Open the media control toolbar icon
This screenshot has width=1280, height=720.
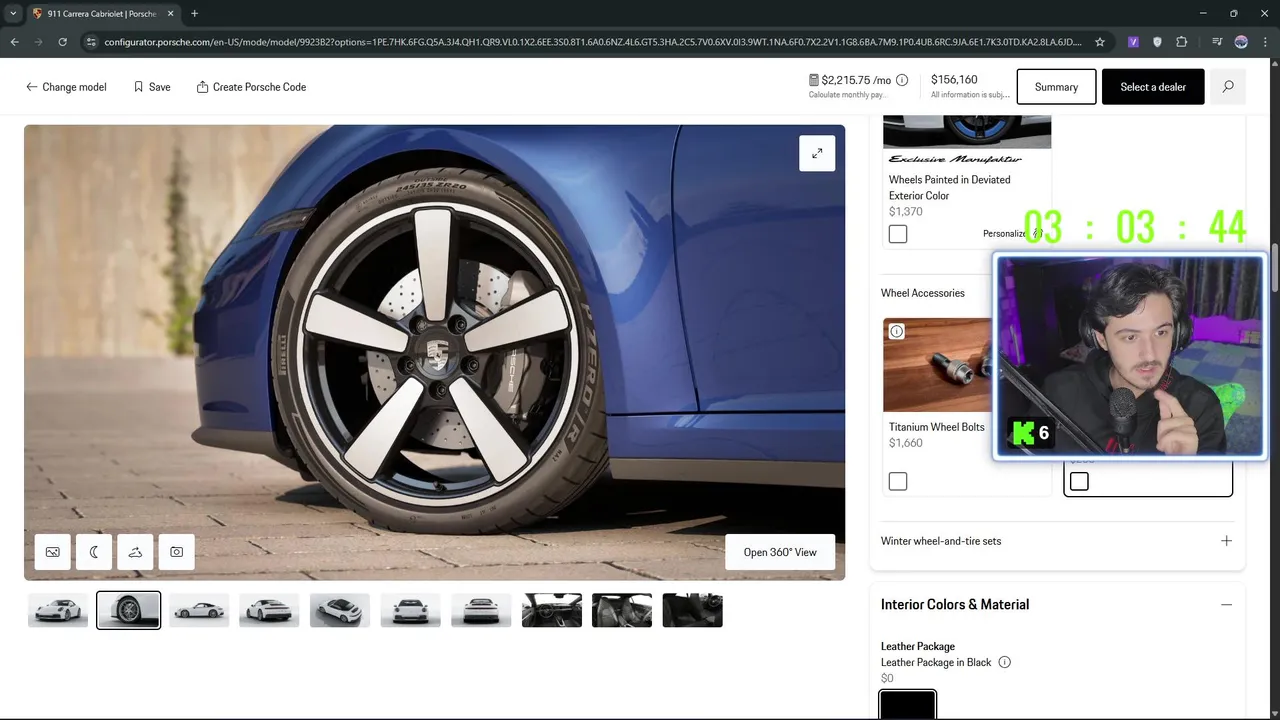click(x=1217, y=42)
